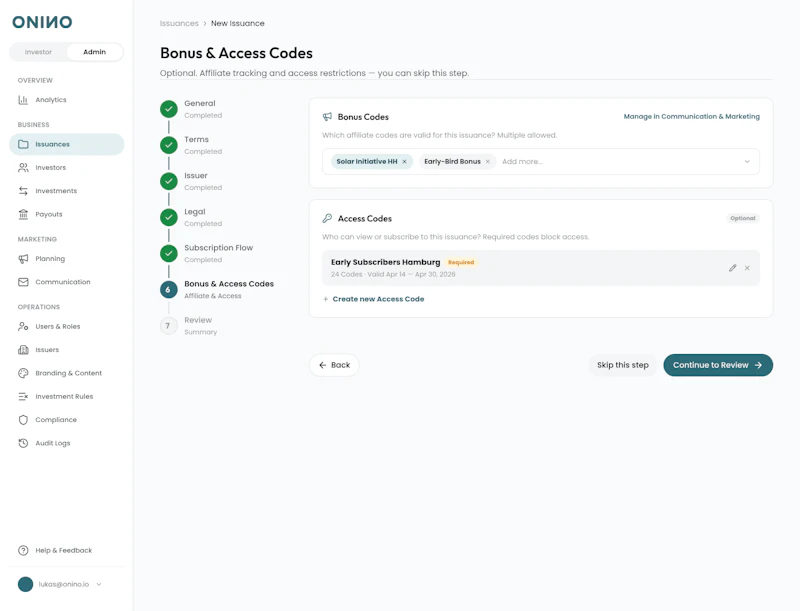Go to General step checkmark

(169, 109)
